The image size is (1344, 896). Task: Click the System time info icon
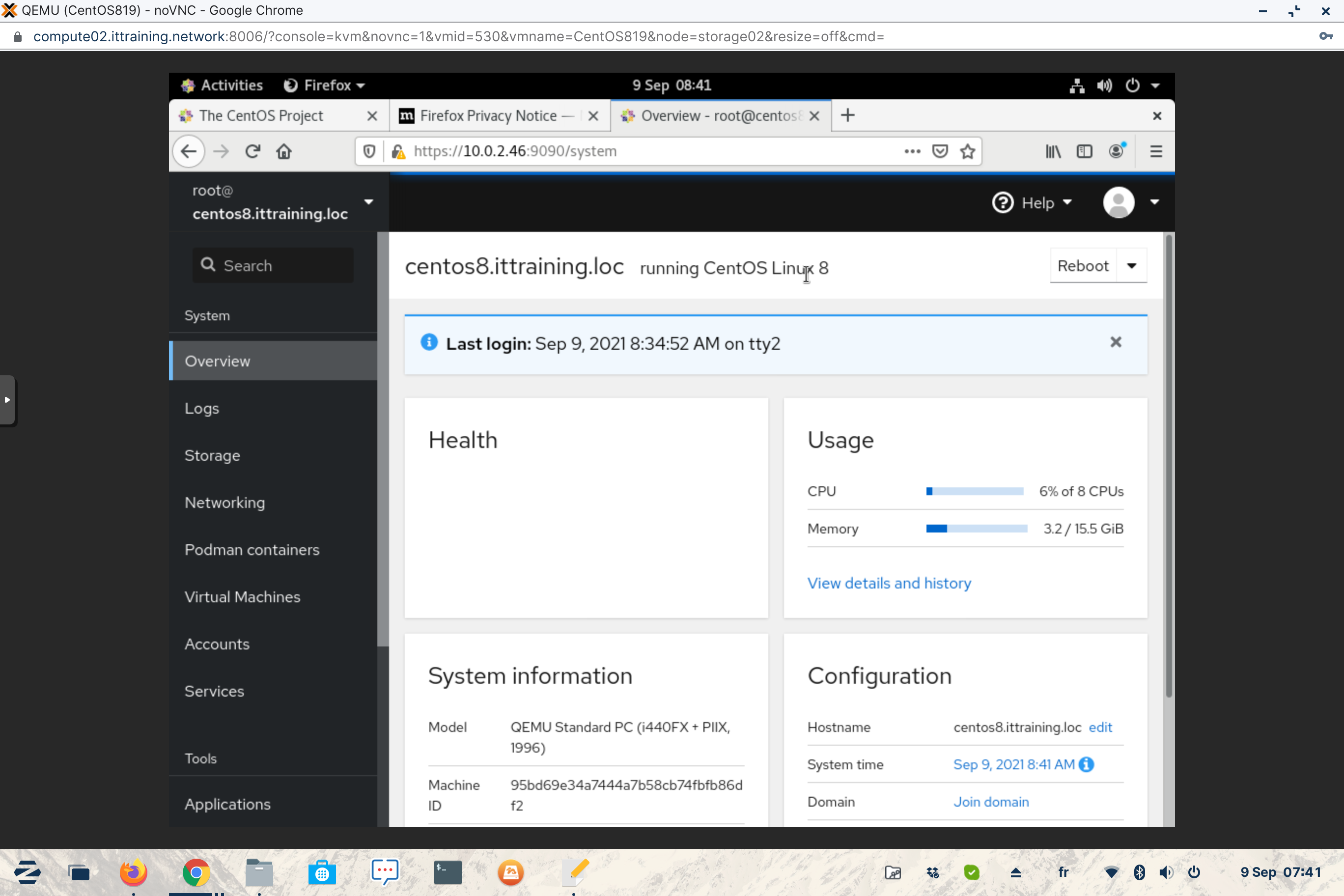point(1086,764)
